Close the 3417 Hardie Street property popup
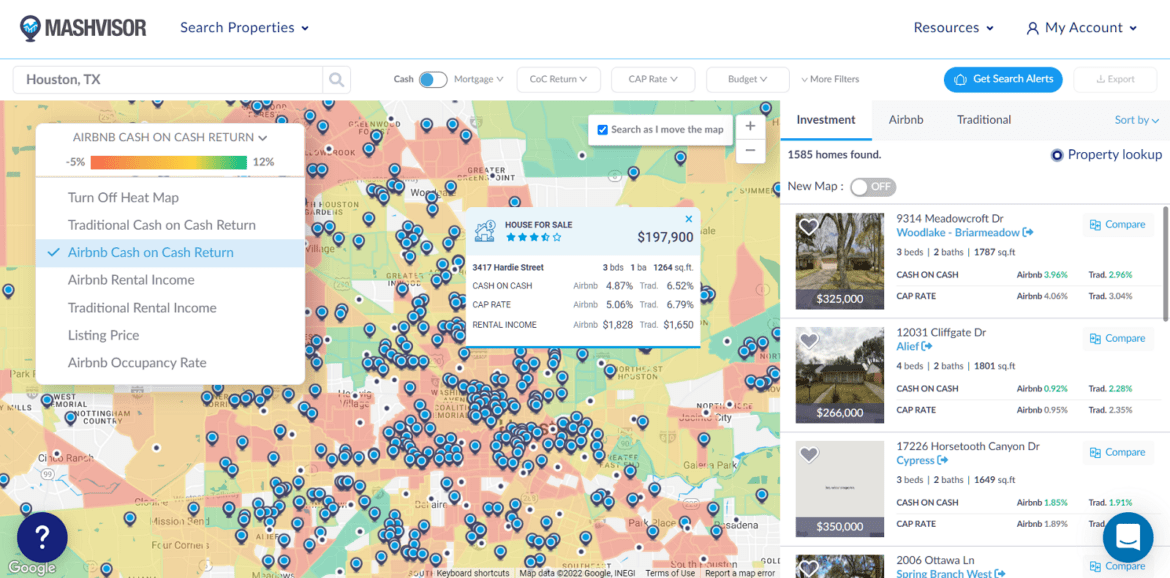The width and height of the screenshot is (1170, 578). coord(688,219)
